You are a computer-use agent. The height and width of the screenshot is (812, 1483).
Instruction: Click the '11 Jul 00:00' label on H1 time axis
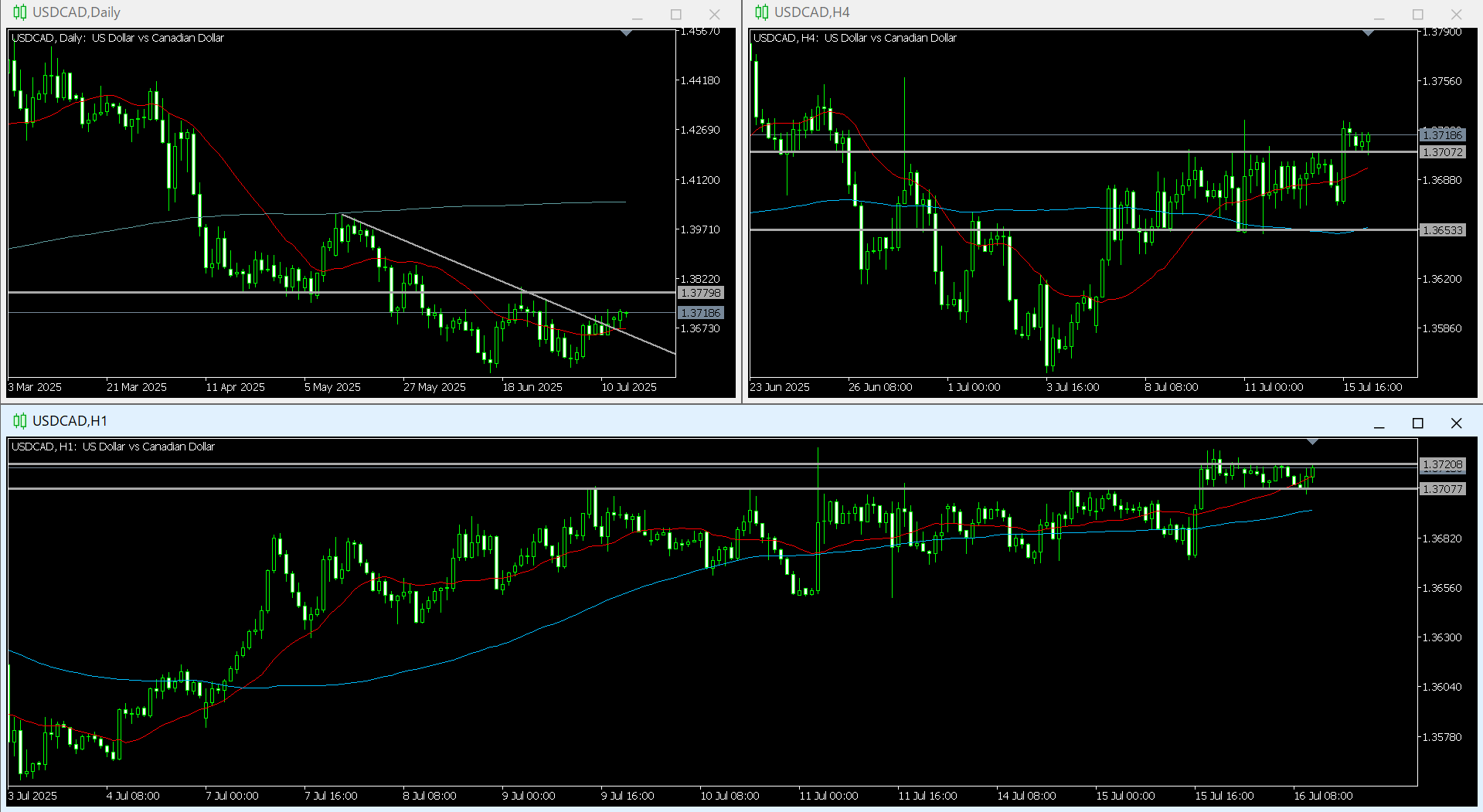coord(828,796)
